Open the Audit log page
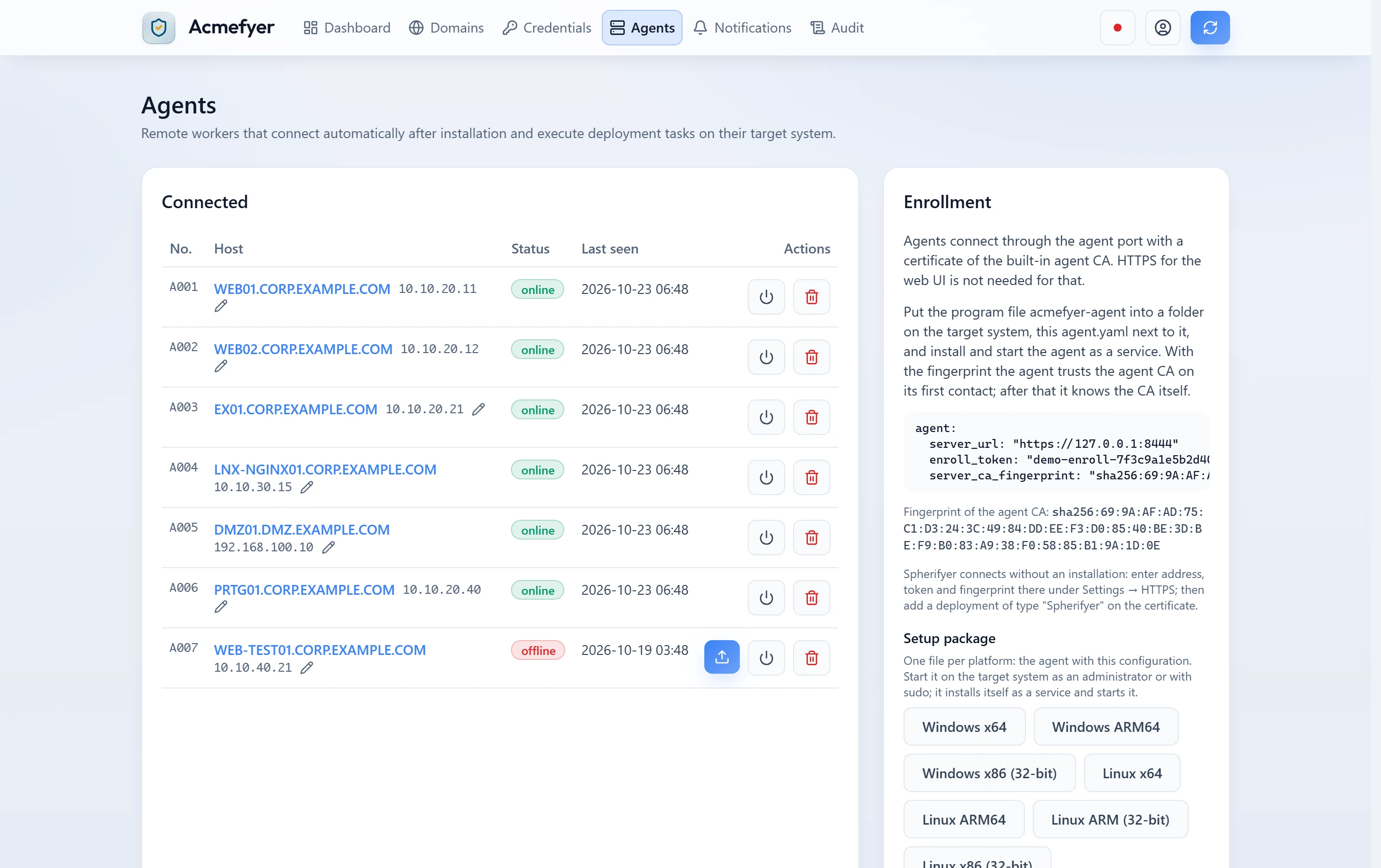Screen dimensions: 1381x868 click(837, 28)
